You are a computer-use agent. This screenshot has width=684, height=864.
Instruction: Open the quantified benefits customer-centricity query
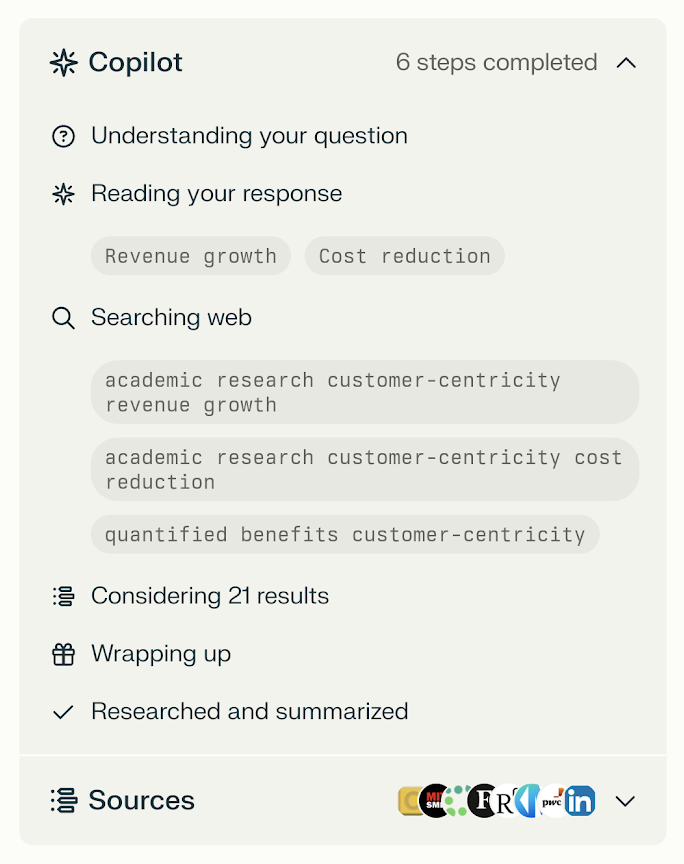(345, 534)
